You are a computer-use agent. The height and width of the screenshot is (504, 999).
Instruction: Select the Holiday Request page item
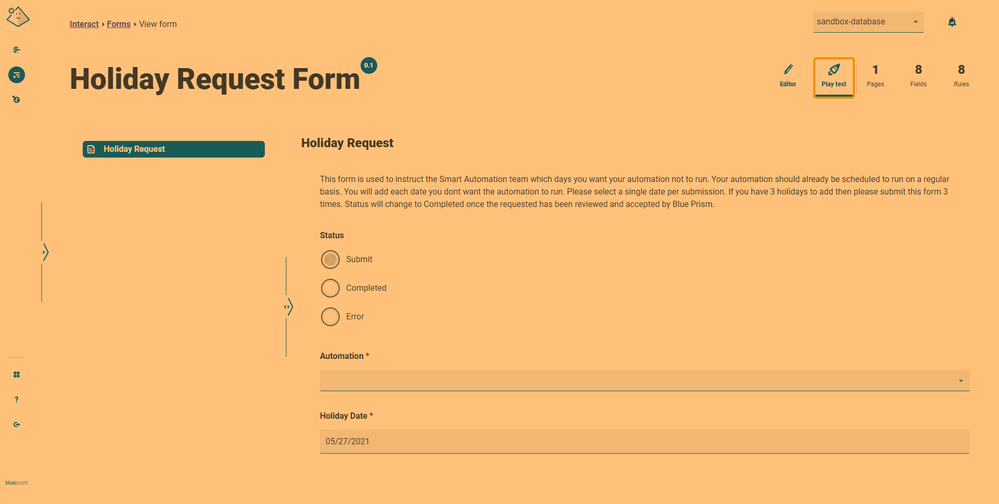[173, 149]
